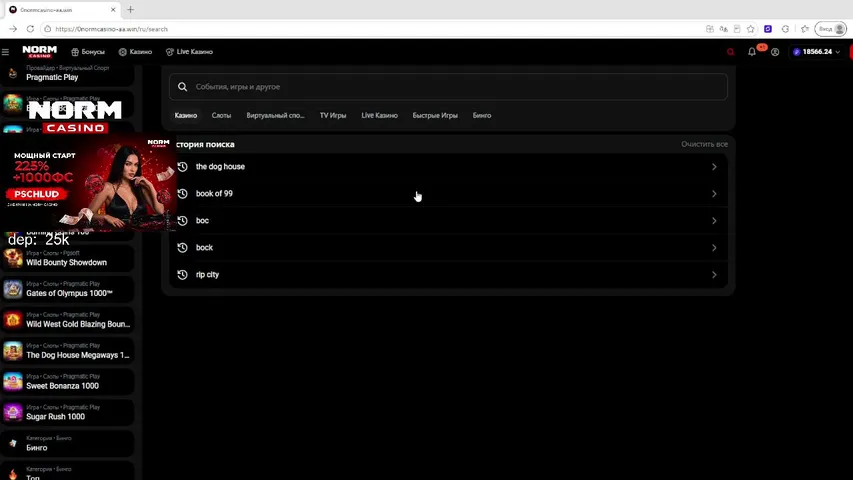Screen dimensions: 853x480
Task: Add page to browser favorites star
Action: tap(751, 29)
